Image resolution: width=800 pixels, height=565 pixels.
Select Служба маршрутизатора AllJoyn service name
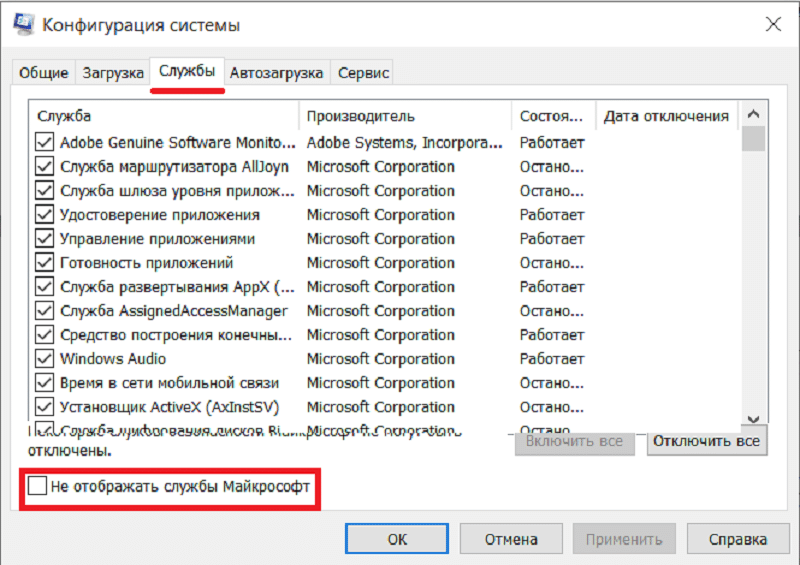pos(174,167)
